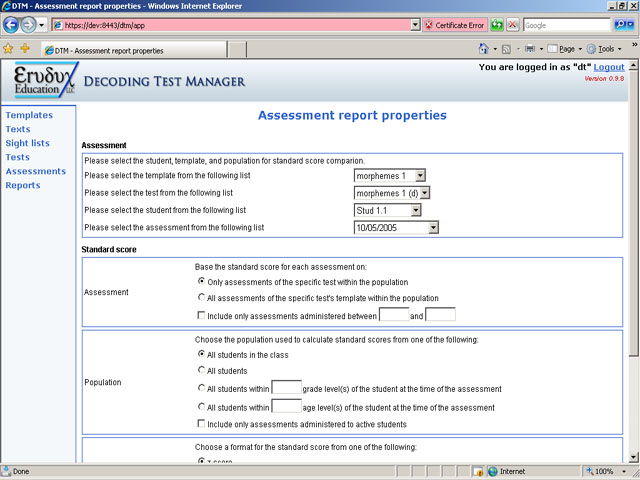Click the age level(s) number field

pos(287,406)
